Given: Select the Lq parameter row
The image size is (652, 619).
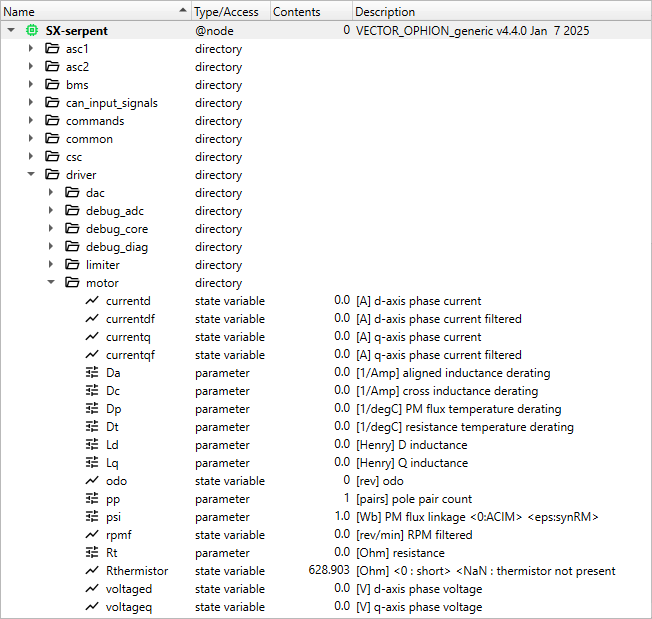Looking at the screenshot, I should tap(326, 463).
